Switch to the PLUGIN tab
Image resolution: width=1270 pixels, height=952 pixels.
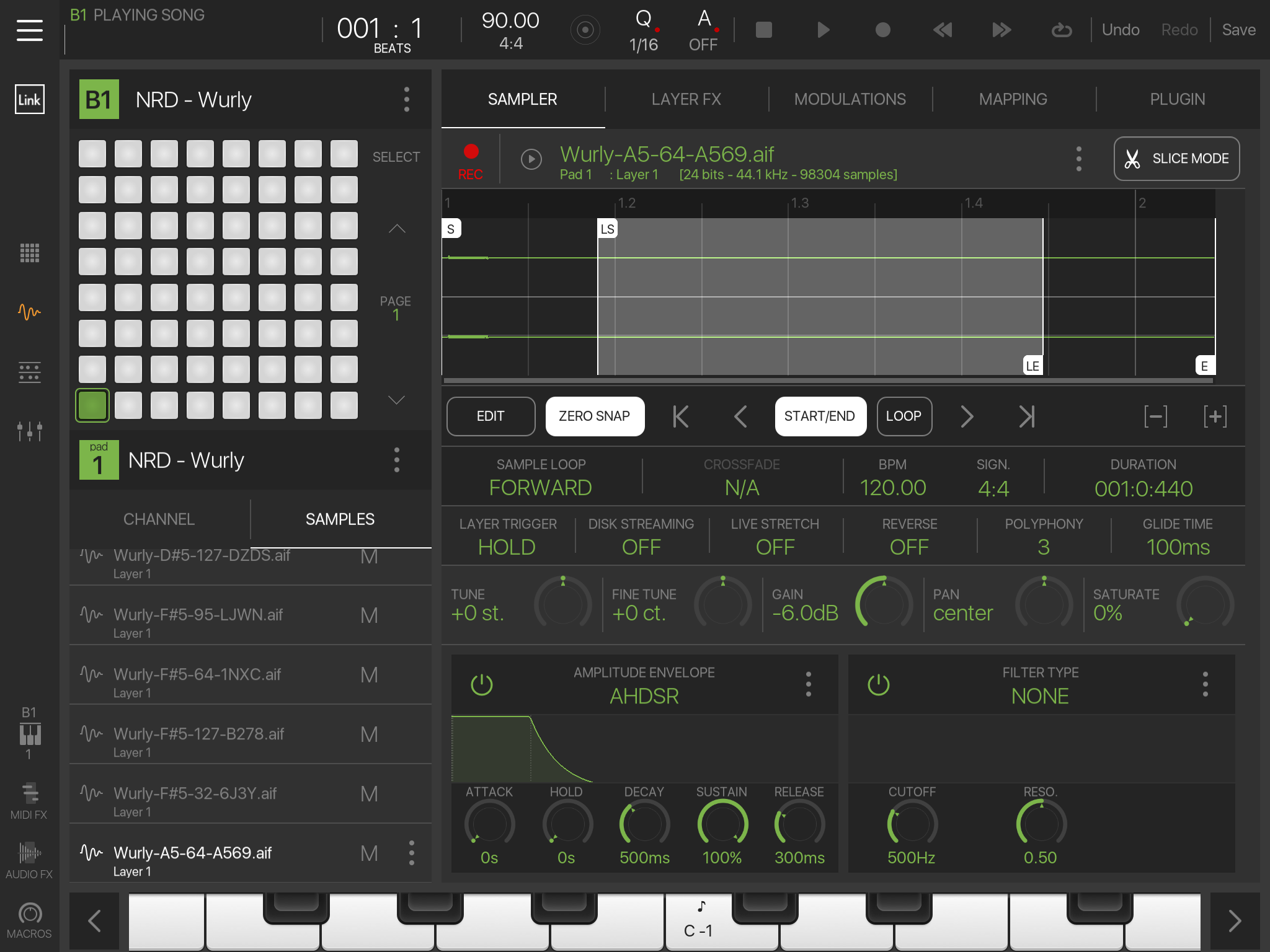1178,99
